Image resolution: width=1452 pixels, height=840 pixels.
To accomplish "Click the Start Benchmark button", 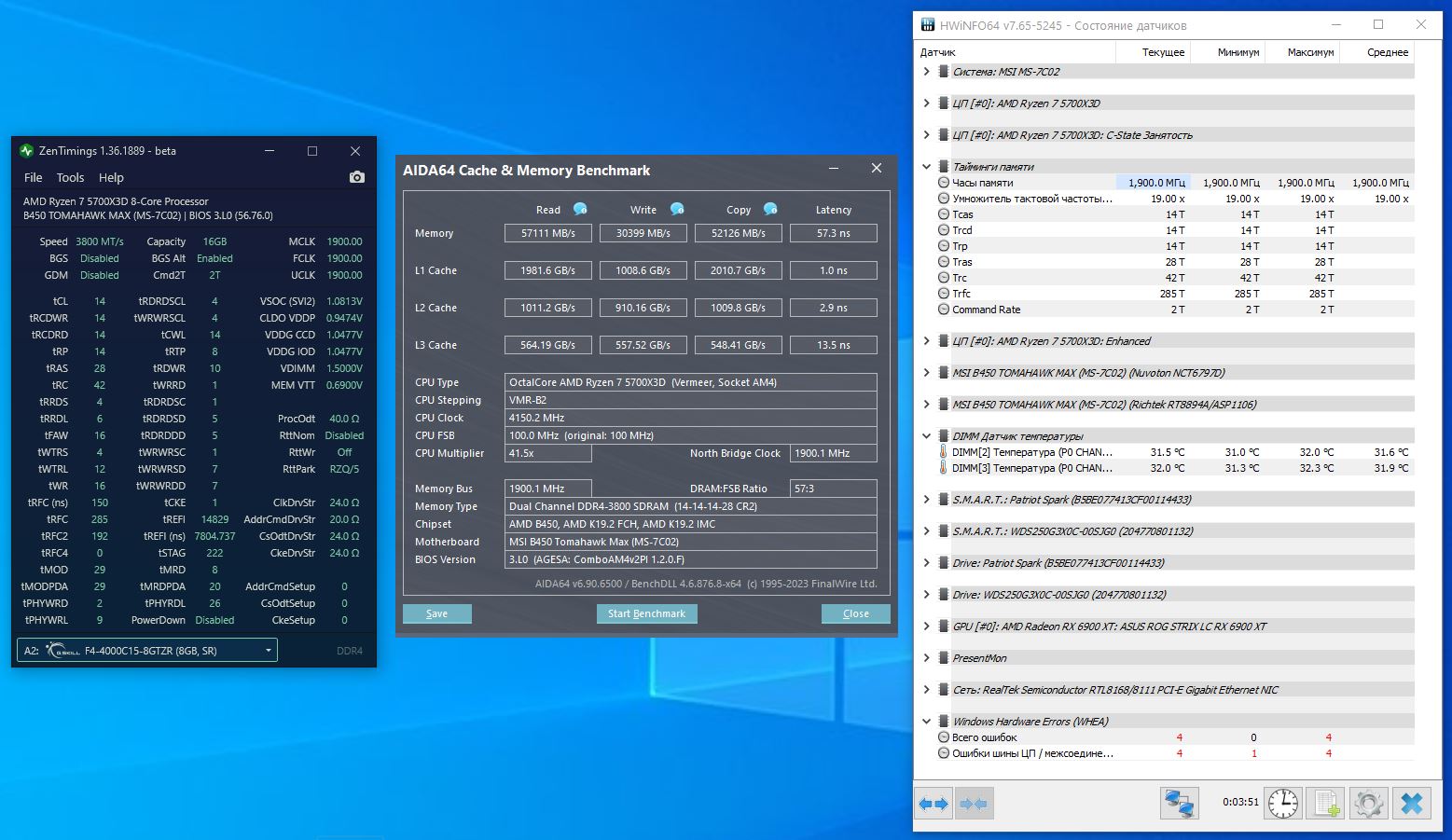I will tap(647, 613).
